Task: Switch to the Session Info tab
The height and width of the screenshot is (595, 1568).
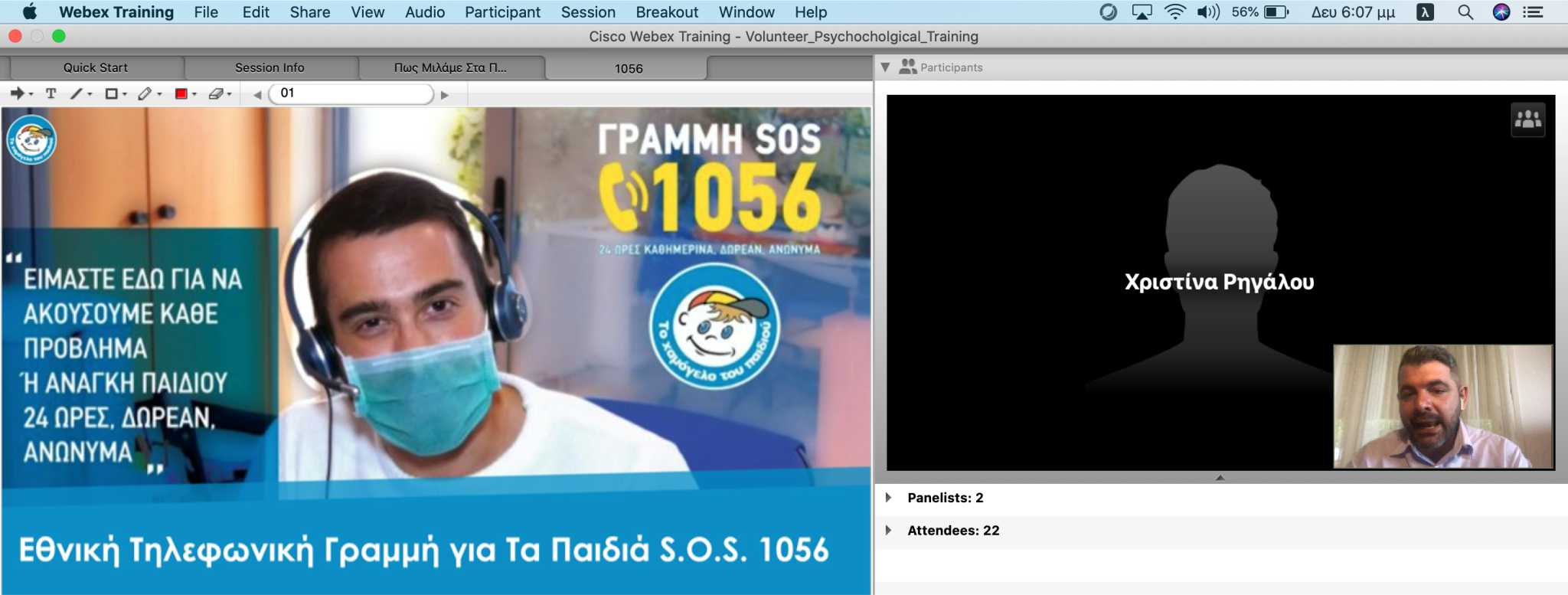Action: (269, 67)
